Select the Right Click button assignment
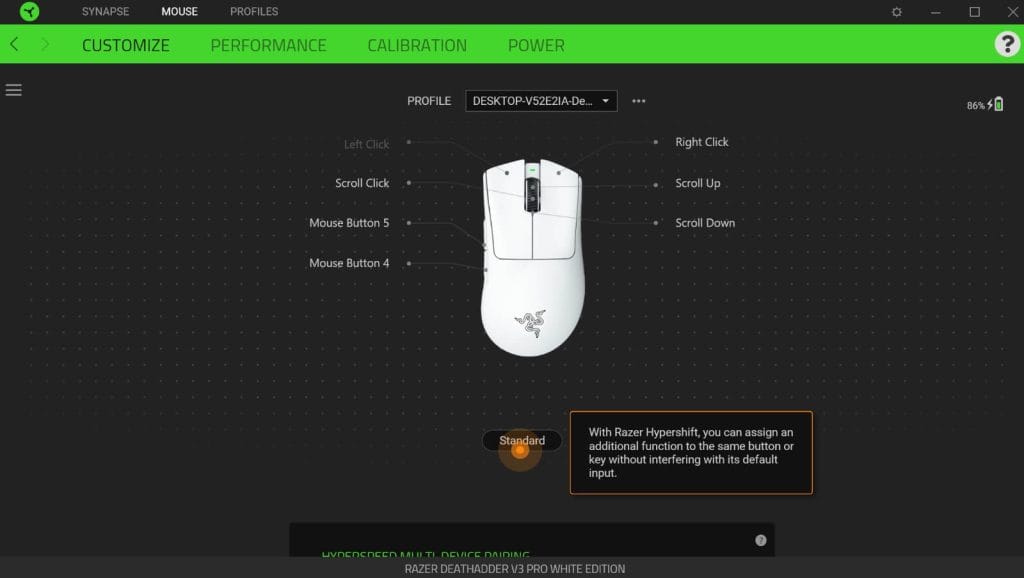1024x578 pixels. pyautogui.click(x=701, y=142)
